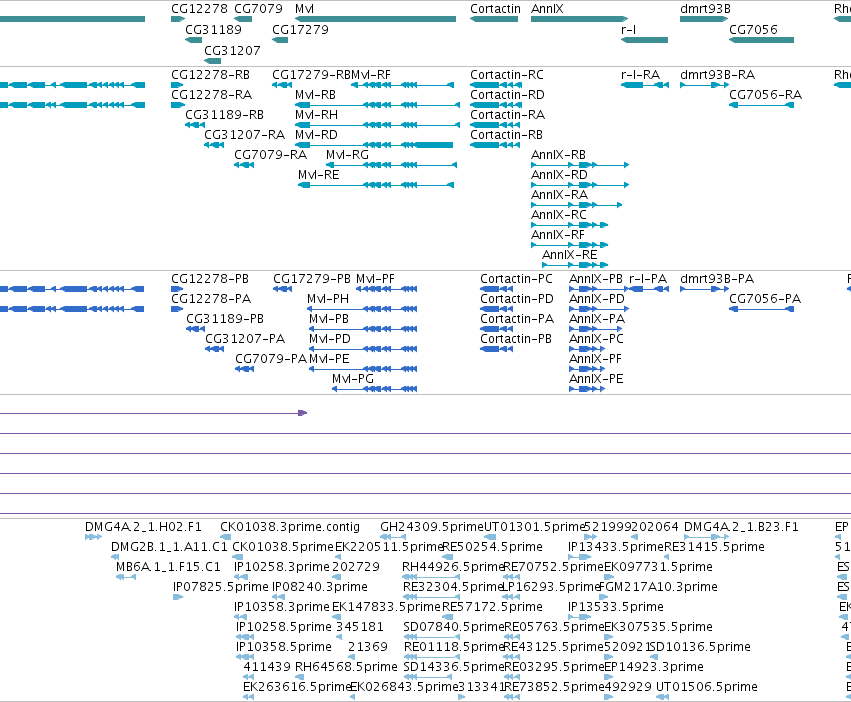Click the AnnIX-RC transcript label
The height and width of the screenshot is (702, 851).
click(559, 214)
